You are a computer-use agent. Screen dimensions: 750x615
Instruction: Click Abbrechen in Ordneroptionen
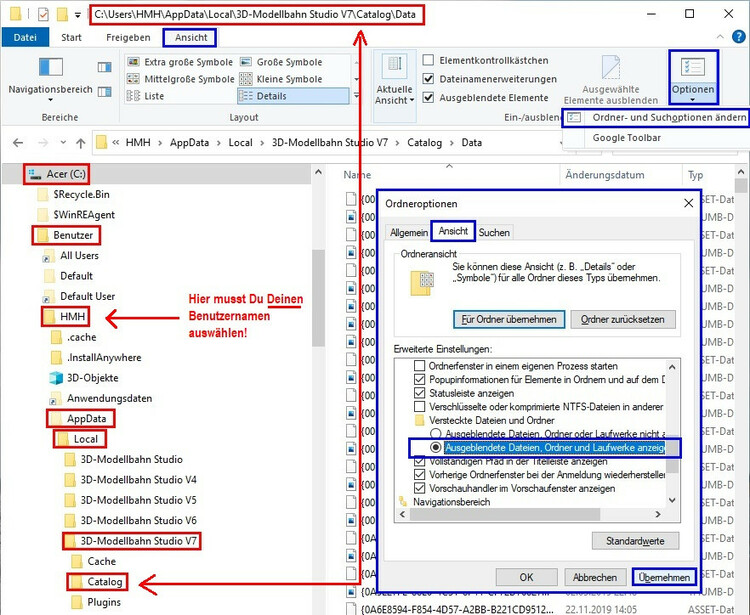(x=595, y=577)
